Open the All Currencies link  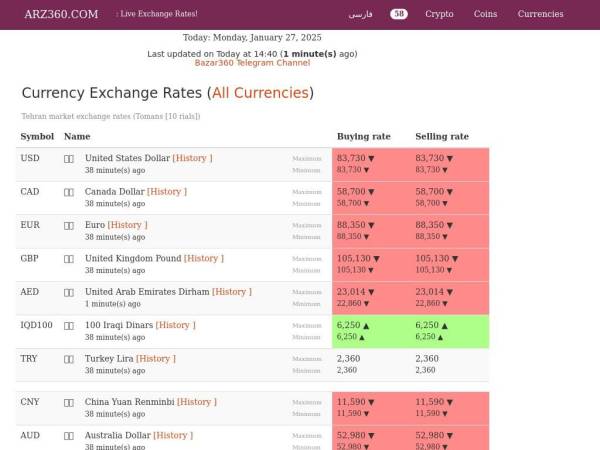260,93
